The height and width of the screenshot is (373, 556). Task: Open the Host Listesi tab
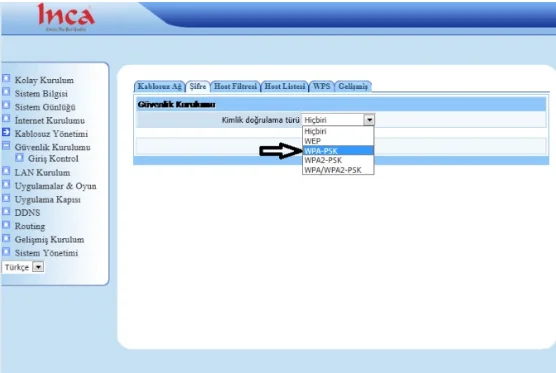coord(284,86)
